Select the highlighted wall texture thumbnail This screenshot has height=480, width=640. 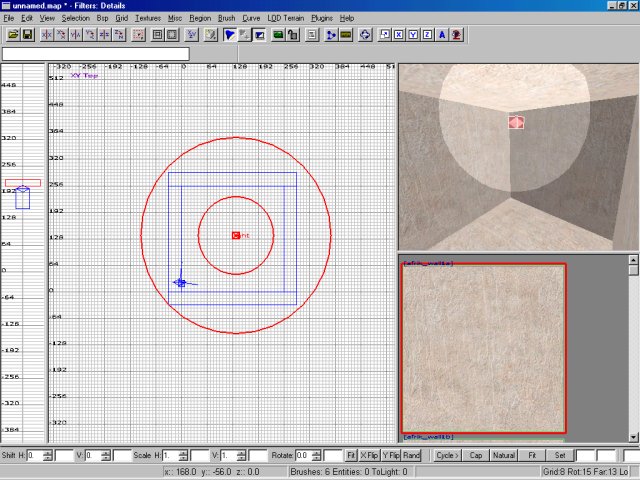(x=483, y=348)
